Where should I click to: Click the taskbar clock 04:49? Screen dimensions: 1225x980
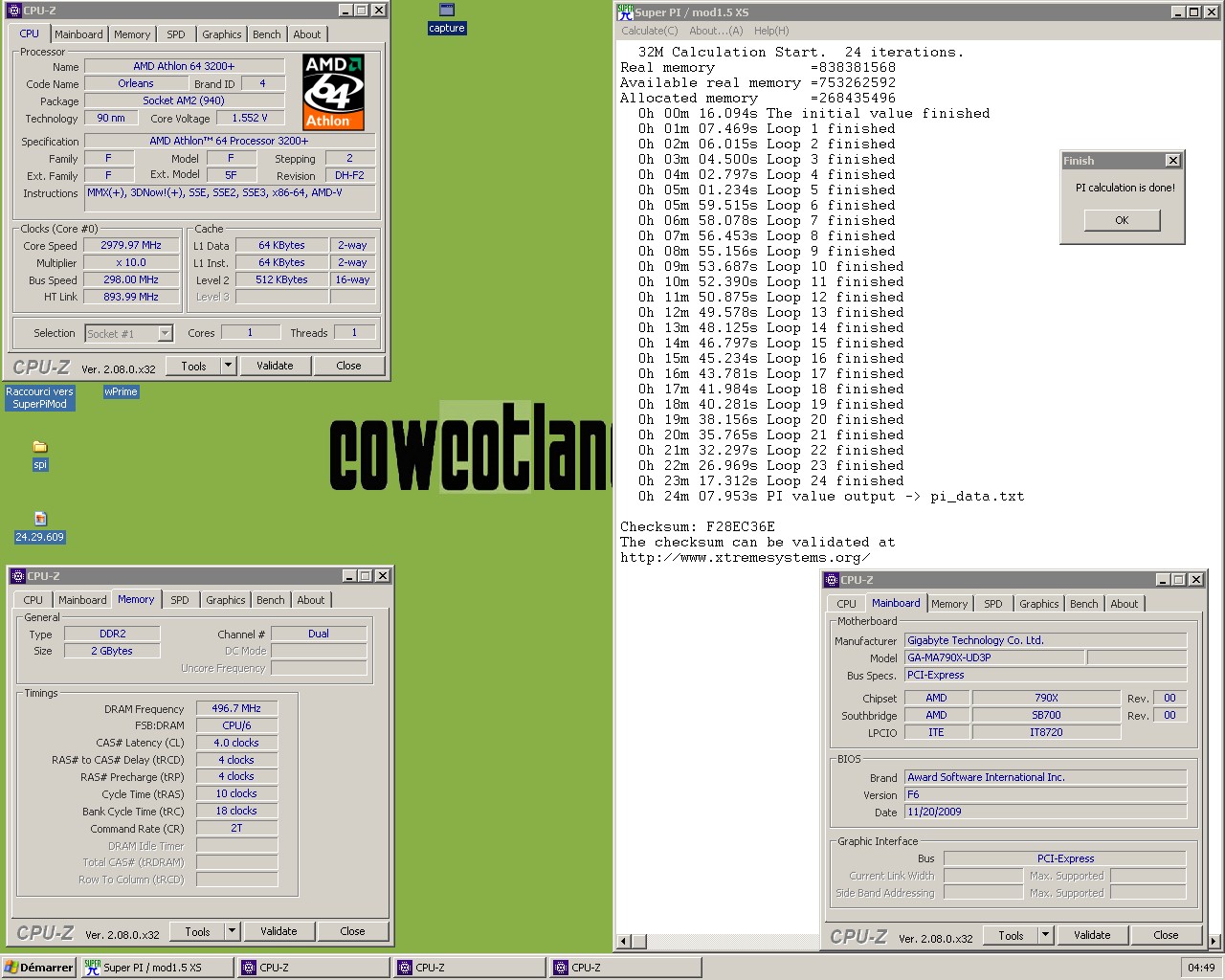click(x=1201, y=968)
